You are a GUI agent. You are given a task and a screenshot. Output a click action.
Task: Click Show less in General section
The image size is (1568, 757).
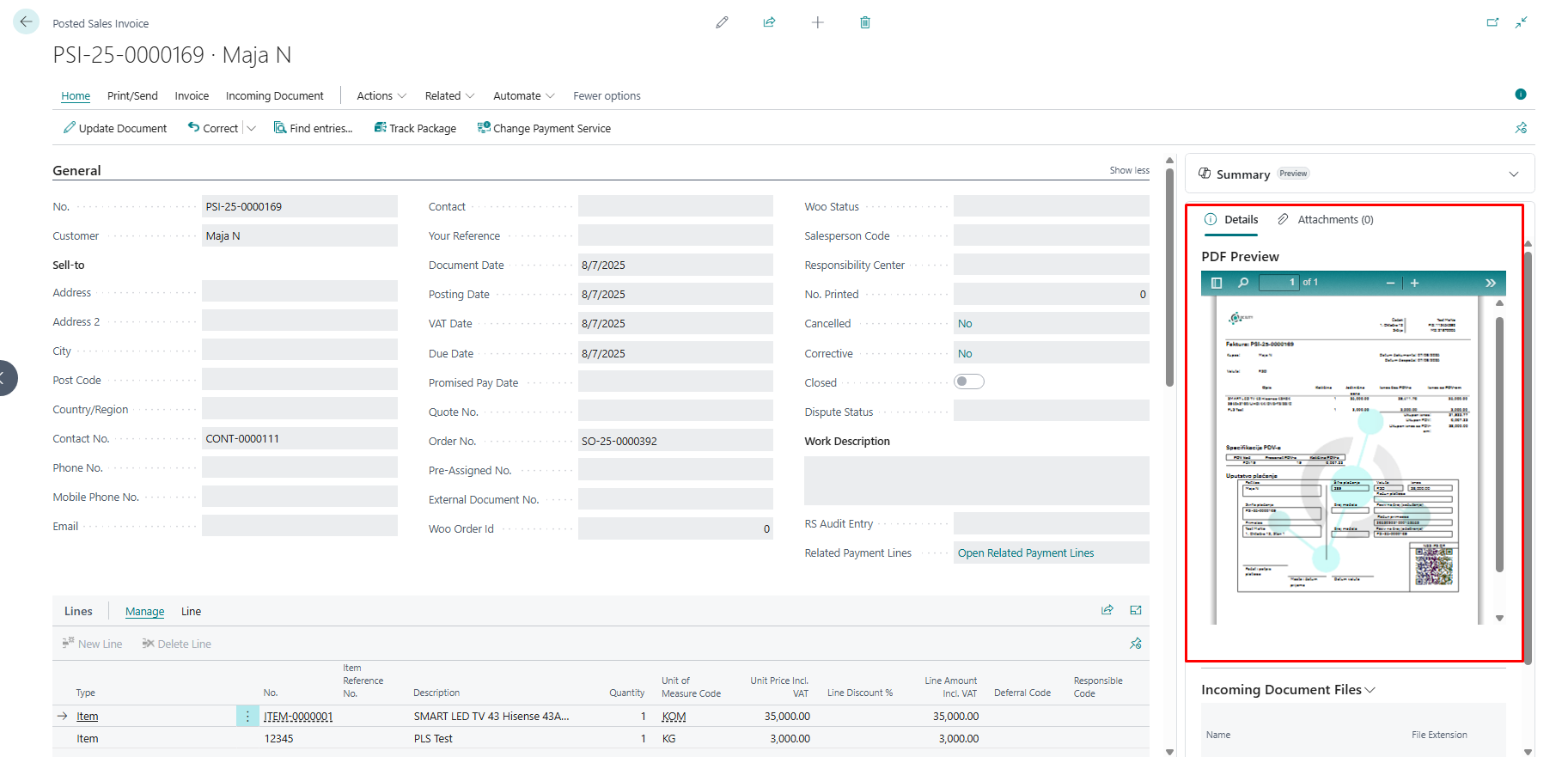point(1129,170)
